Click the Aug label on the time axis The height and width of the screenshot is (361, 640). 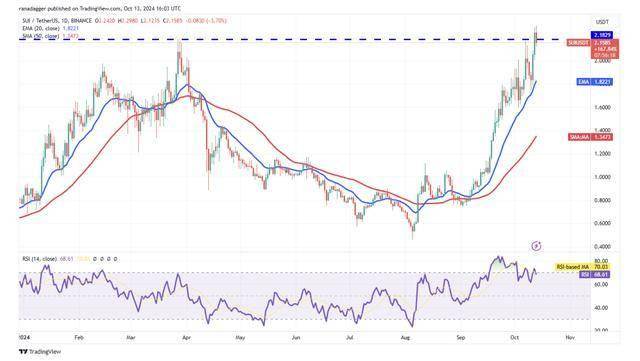pyautogui.click(x=405, y=338)
